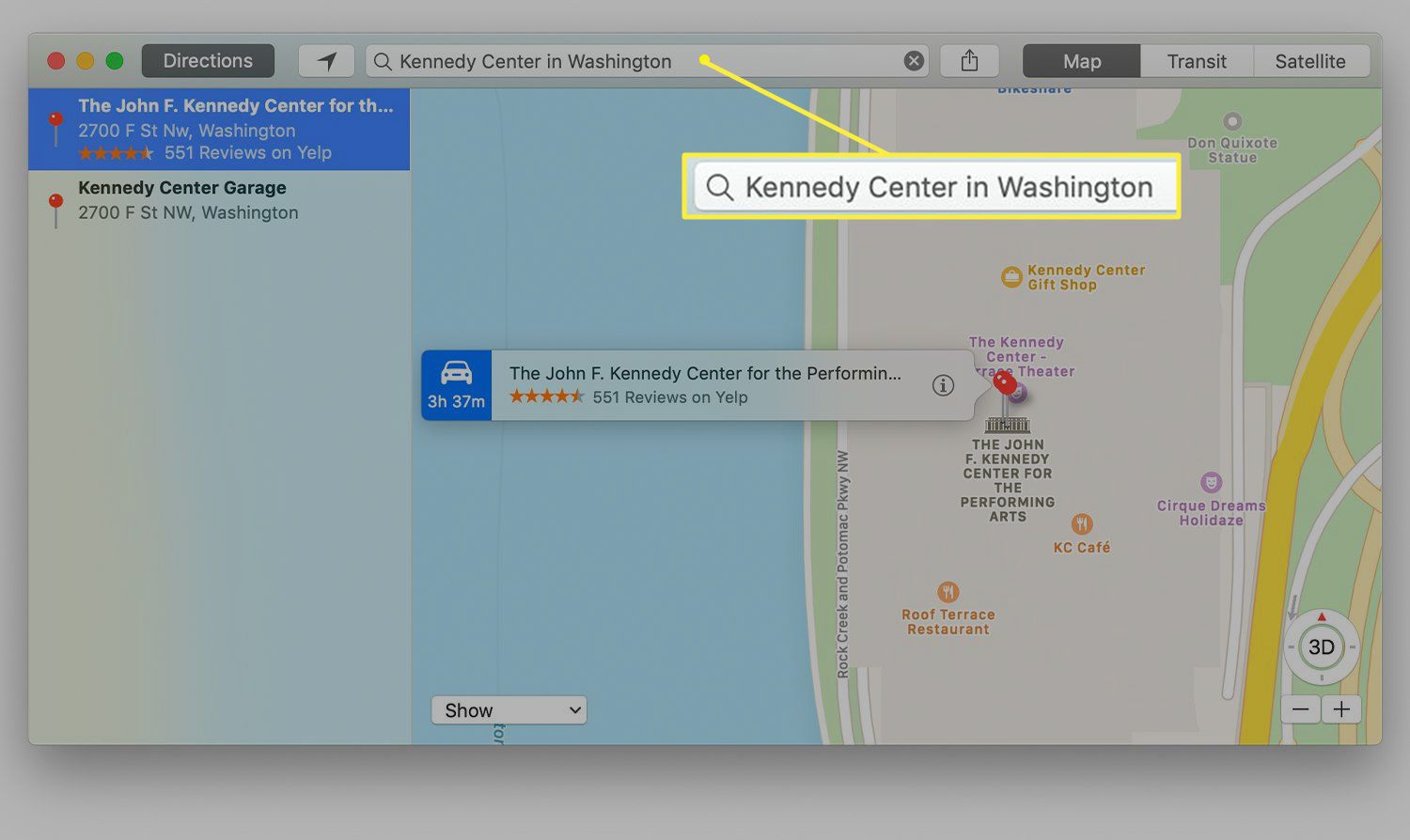Select the Roof Terrace Restaurant marker
Screen dimensions: 1410x840
[x=948, y=592]
